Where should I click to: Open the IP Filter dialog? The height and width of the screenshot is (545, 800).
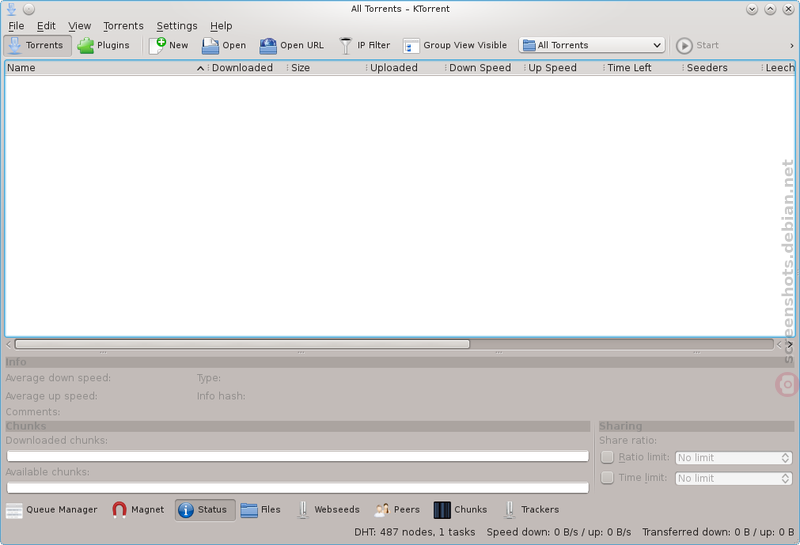365,45
